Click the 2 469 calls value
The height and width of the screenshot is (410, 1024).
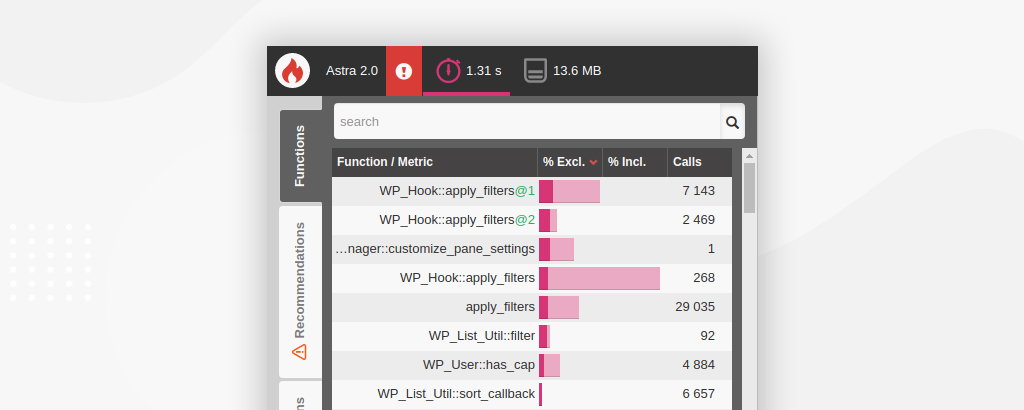tap(698, 220)
